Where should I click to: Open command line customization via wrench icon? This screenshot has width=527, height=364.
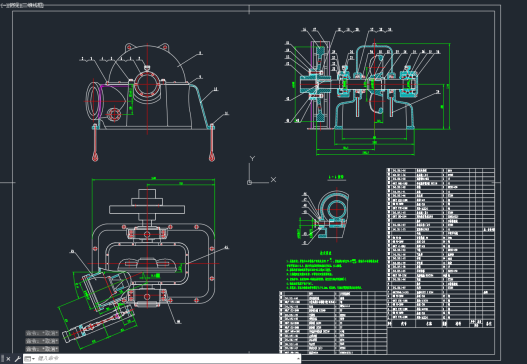click(17, 359)
